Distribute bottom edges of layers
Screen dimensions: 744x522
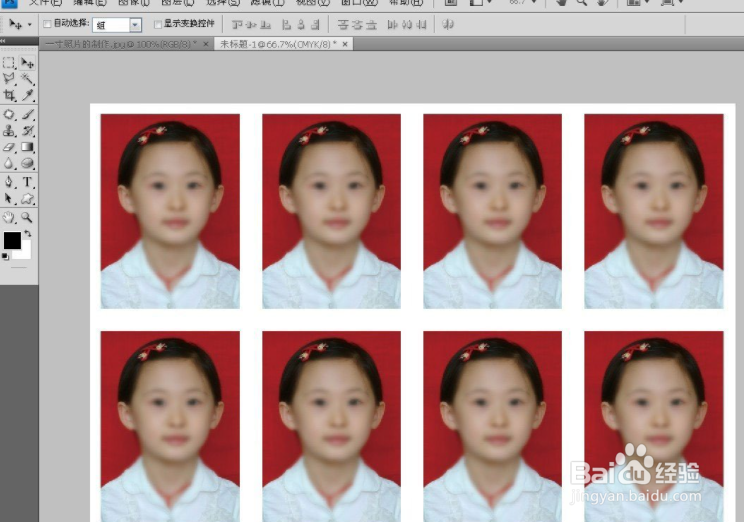[x=372, y=24]
